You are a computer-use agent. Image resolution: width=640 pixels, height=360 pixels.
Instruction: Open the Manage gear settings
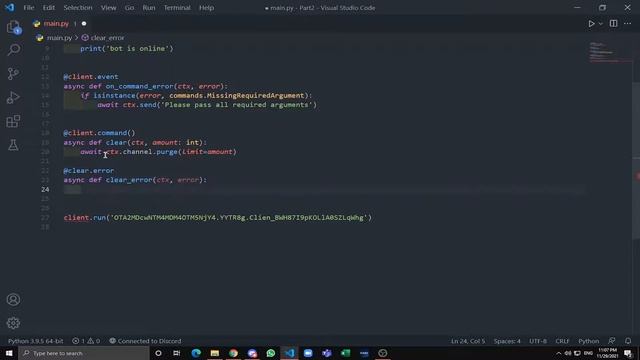pos(13,323)
